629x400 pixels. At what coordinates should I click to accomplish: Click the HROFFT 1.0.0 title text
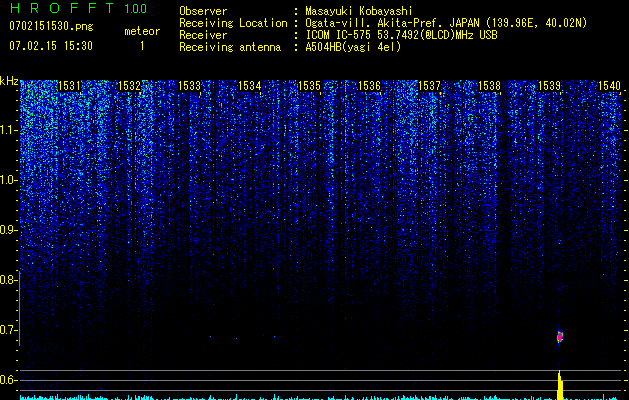tap(78, 8)
